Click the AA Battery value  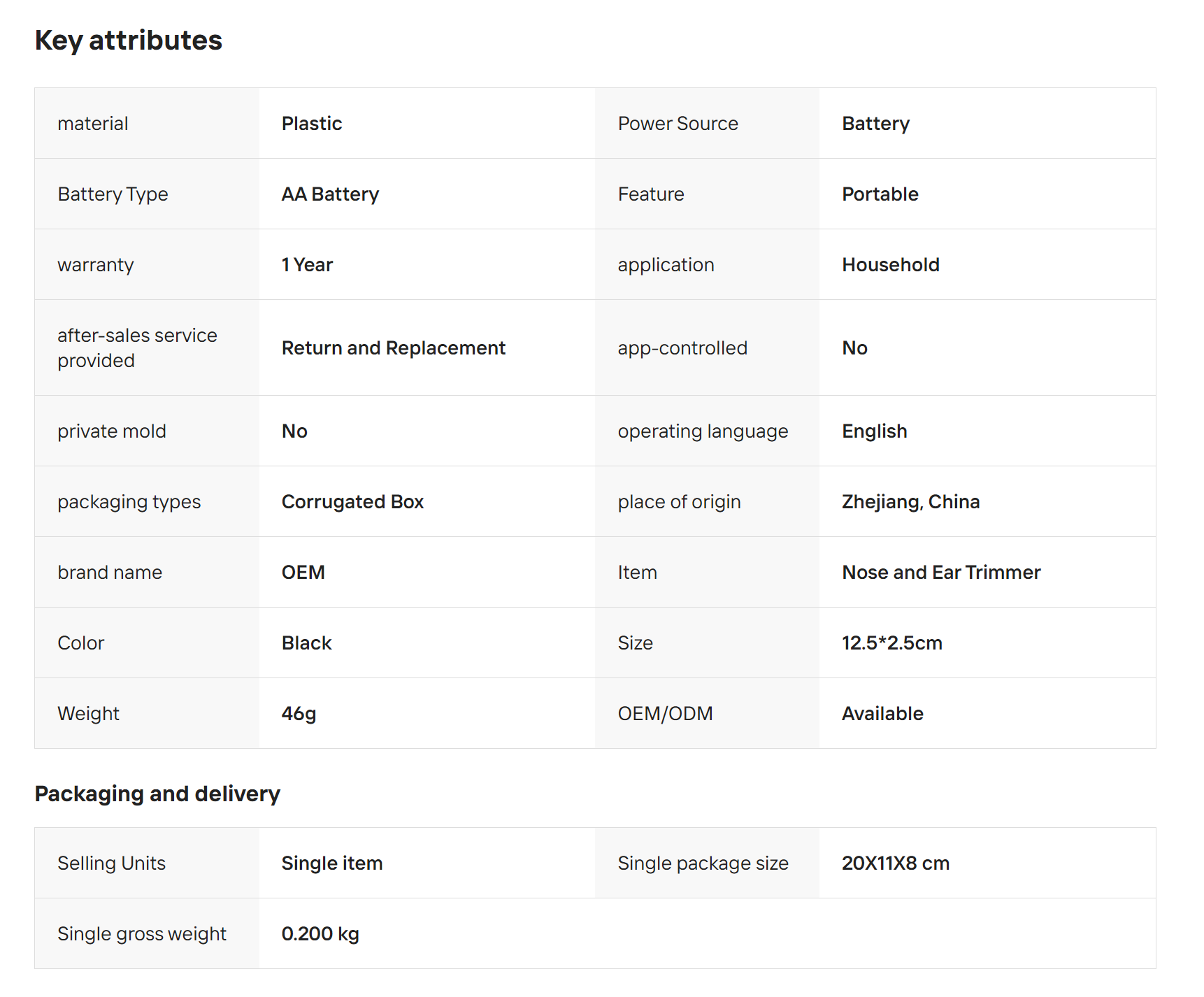(330, 194)
